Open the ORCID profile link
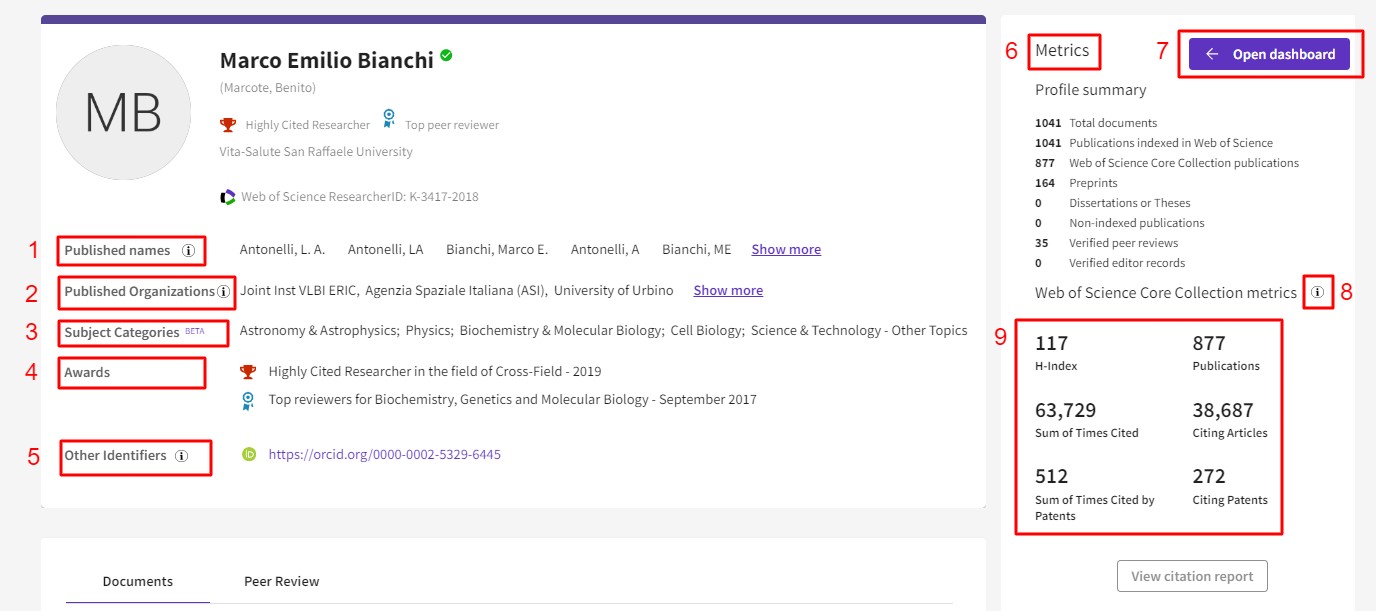The image size is (1376, 611). 384,454
